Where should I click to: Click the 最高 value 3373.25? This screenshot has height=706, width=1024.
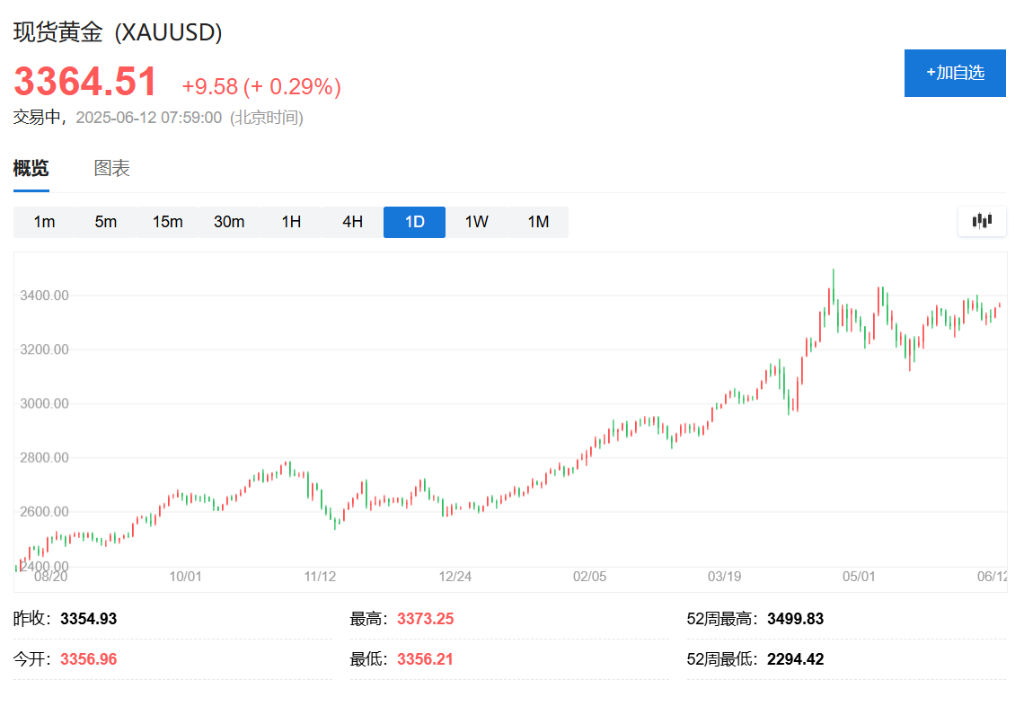pos(425,618)
